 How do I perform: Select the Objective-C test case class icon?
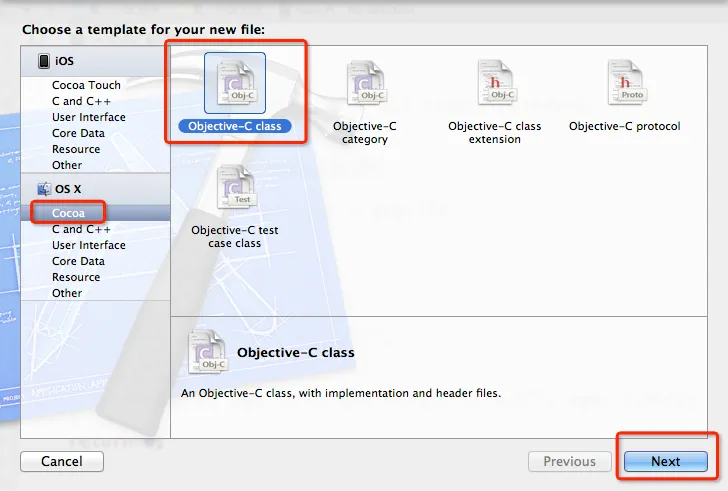click(x=235, y=187)
